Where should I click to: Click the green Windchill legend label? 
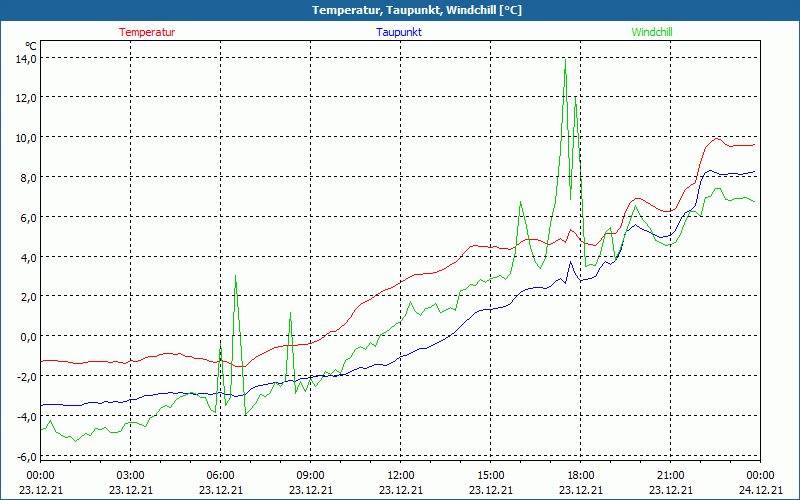[x=651, y=32]
